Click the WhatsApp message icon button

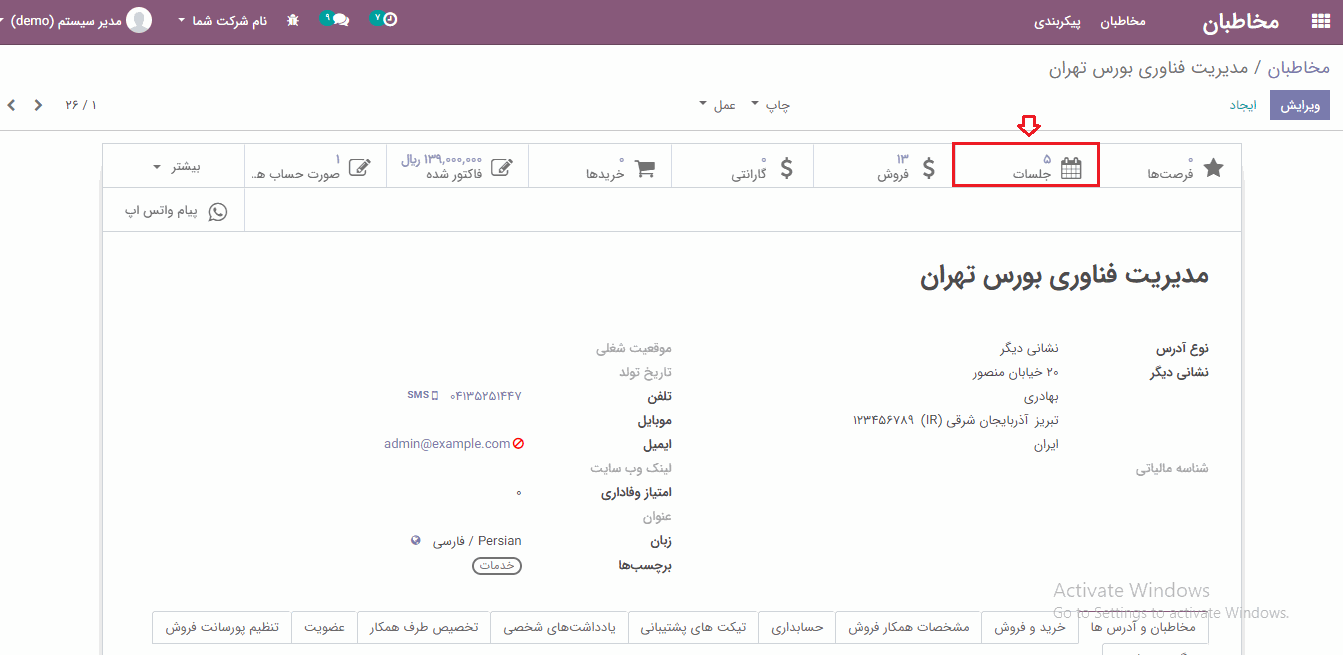[x=175, y=212]
